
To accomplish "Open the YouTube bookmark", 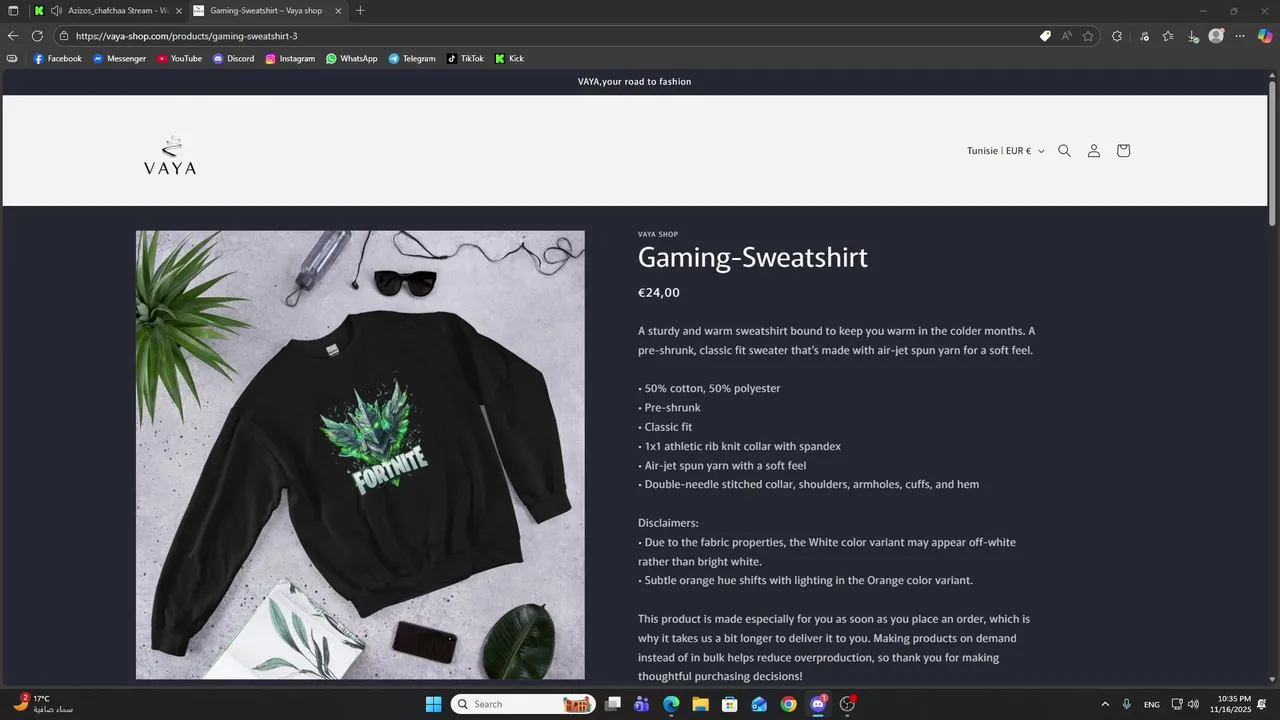I will (179, 59).
